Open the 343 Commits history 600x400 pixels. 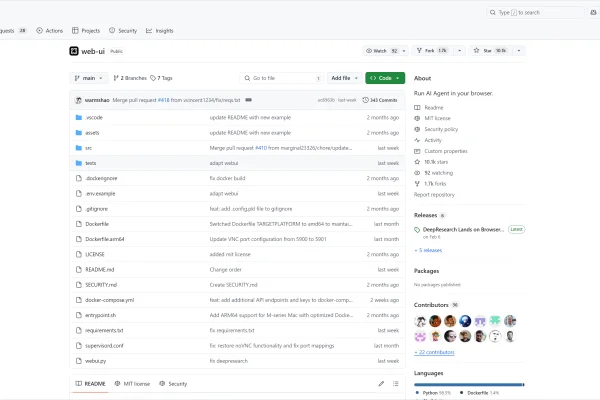coord(380,100)
